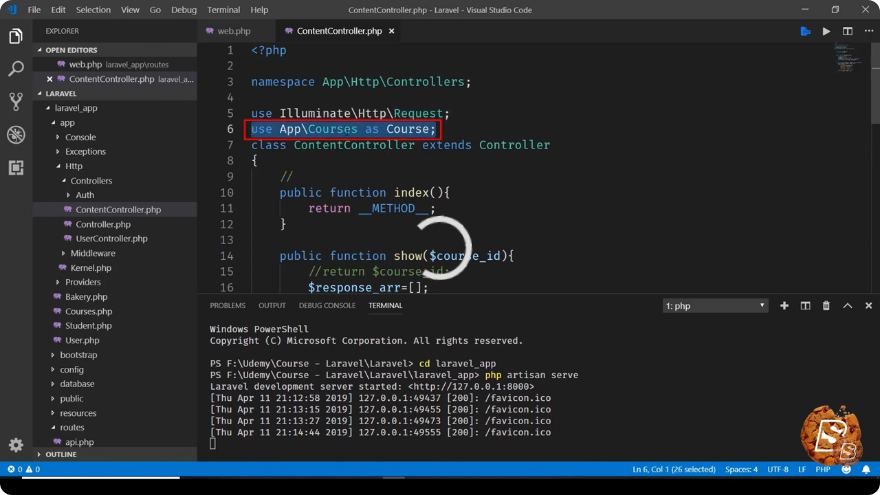Viewport: 880px width, 495px height.
Task: Open Courses.php in the explorer
Action: coord(88,311)
